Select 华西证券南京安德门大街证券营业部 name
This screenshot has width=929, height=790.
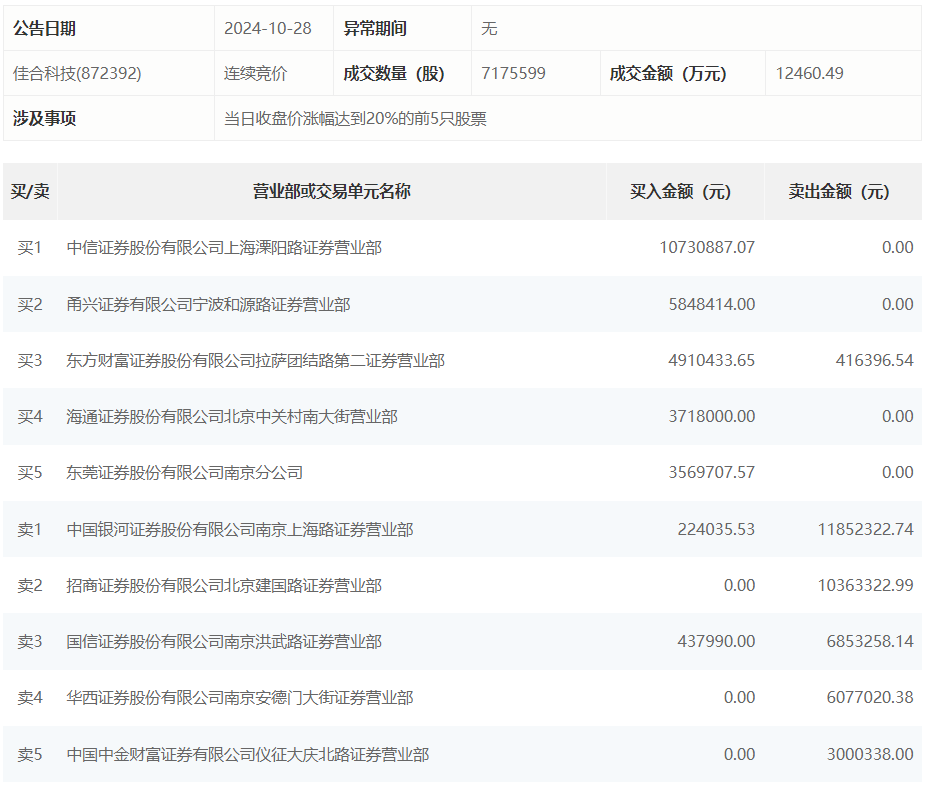(x=240, y=698)
